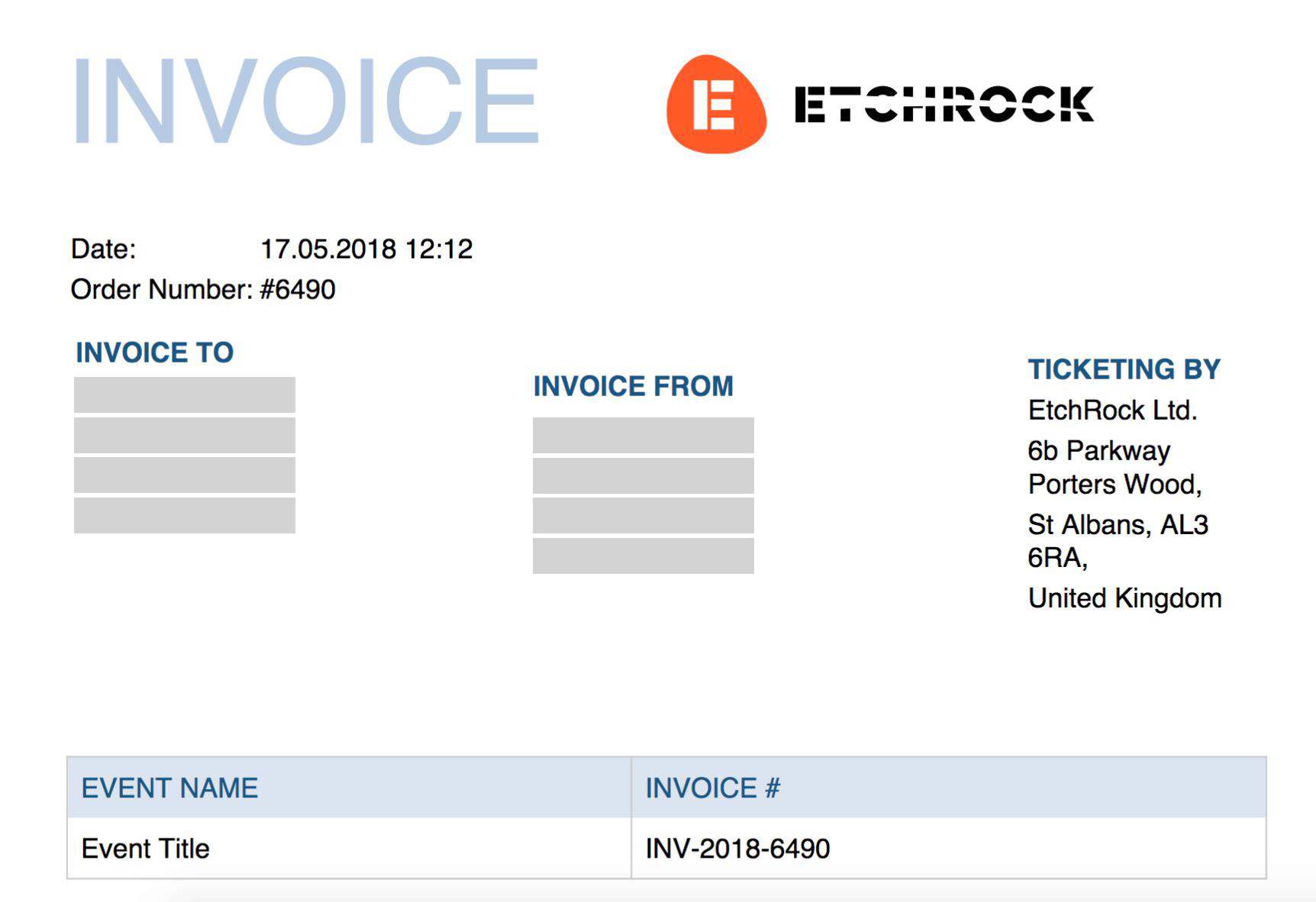Click the TICKETING BY heading
This screenshot has width=1316, height=902.
click(1124, 369)
